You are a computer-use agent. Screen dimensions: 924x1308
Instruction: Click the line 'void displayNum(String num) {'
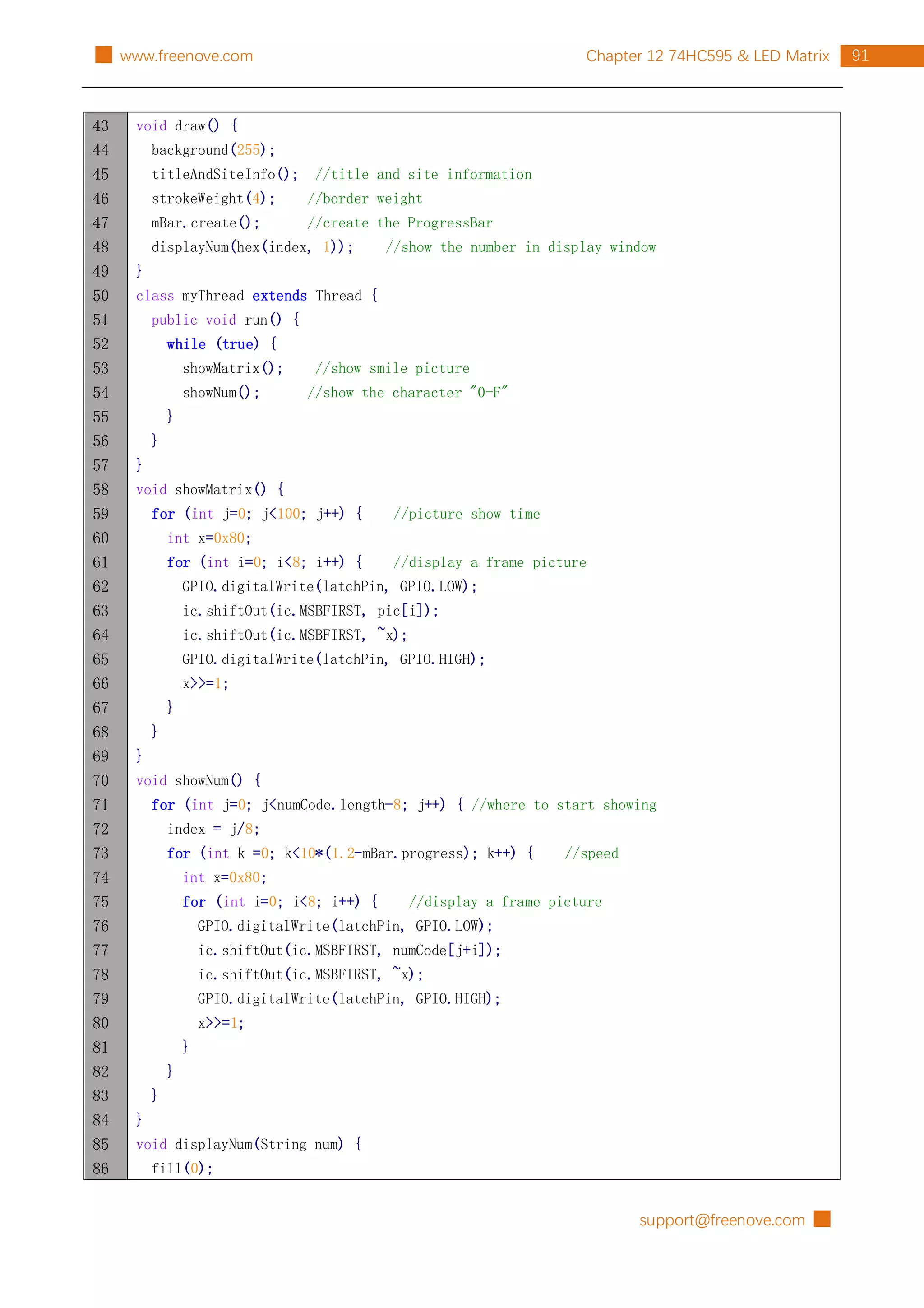[249, 1144]
